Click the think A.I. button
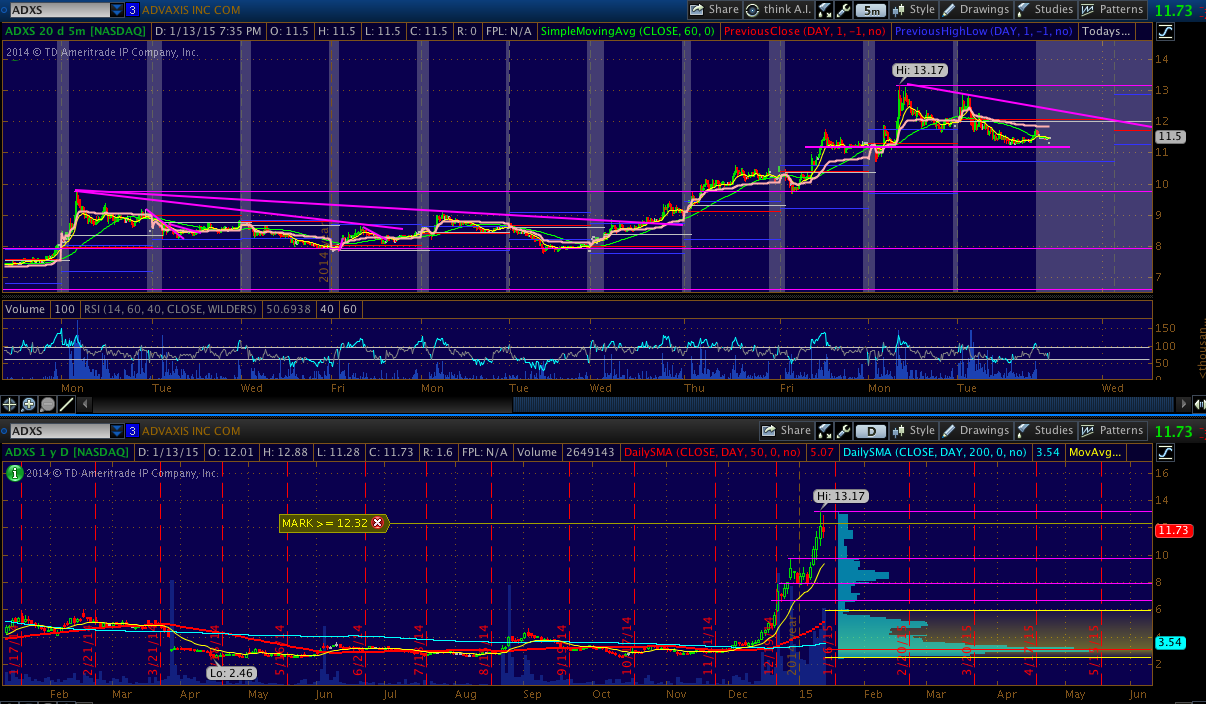1206x704 pixels. pyautogui.click(x=778, y=10)
